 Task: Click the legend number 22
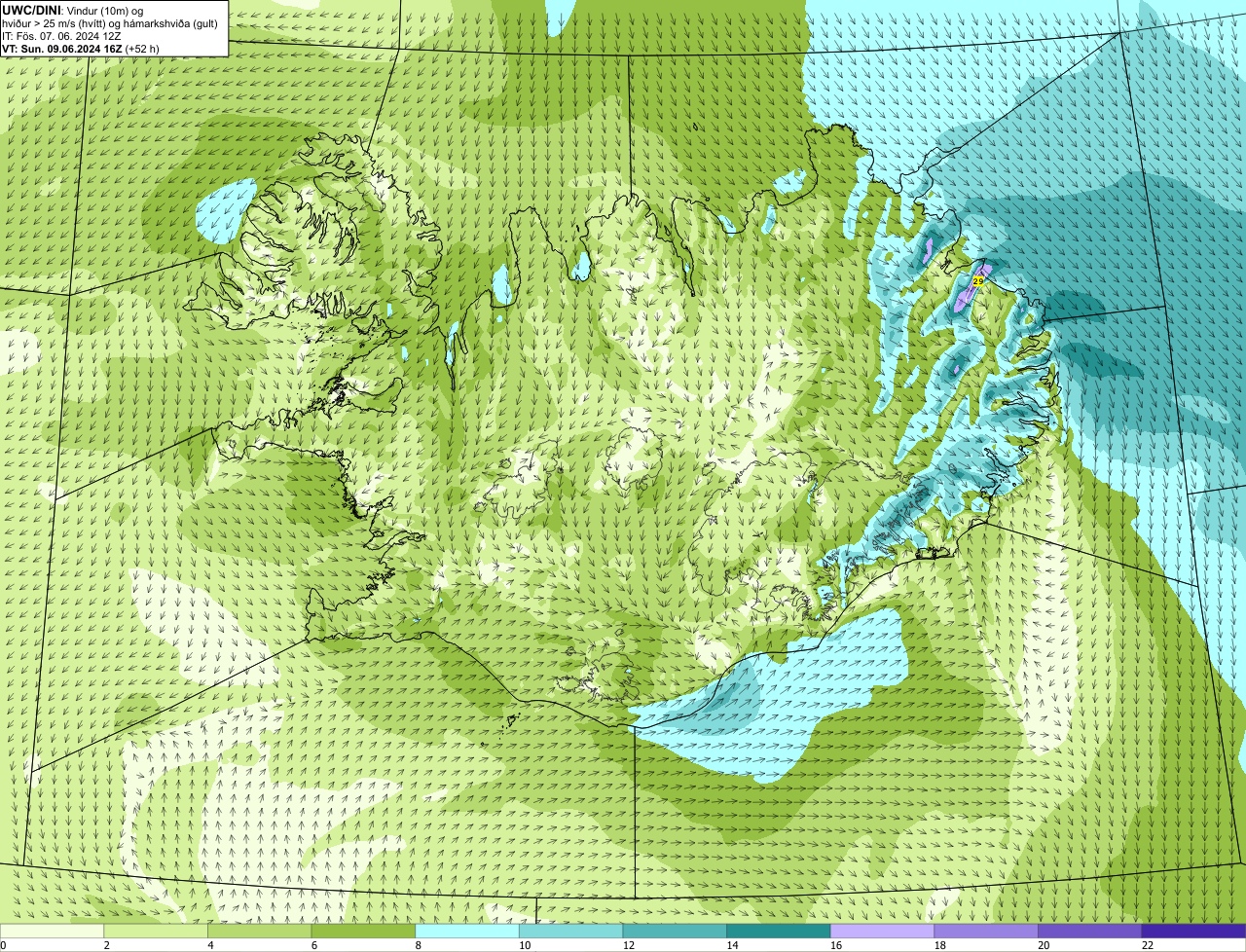pos(1148,944)
